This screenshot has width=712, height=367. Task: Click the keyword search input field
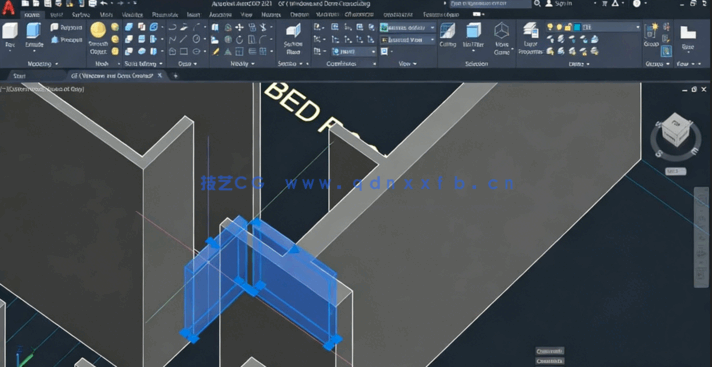coord(490,4)
